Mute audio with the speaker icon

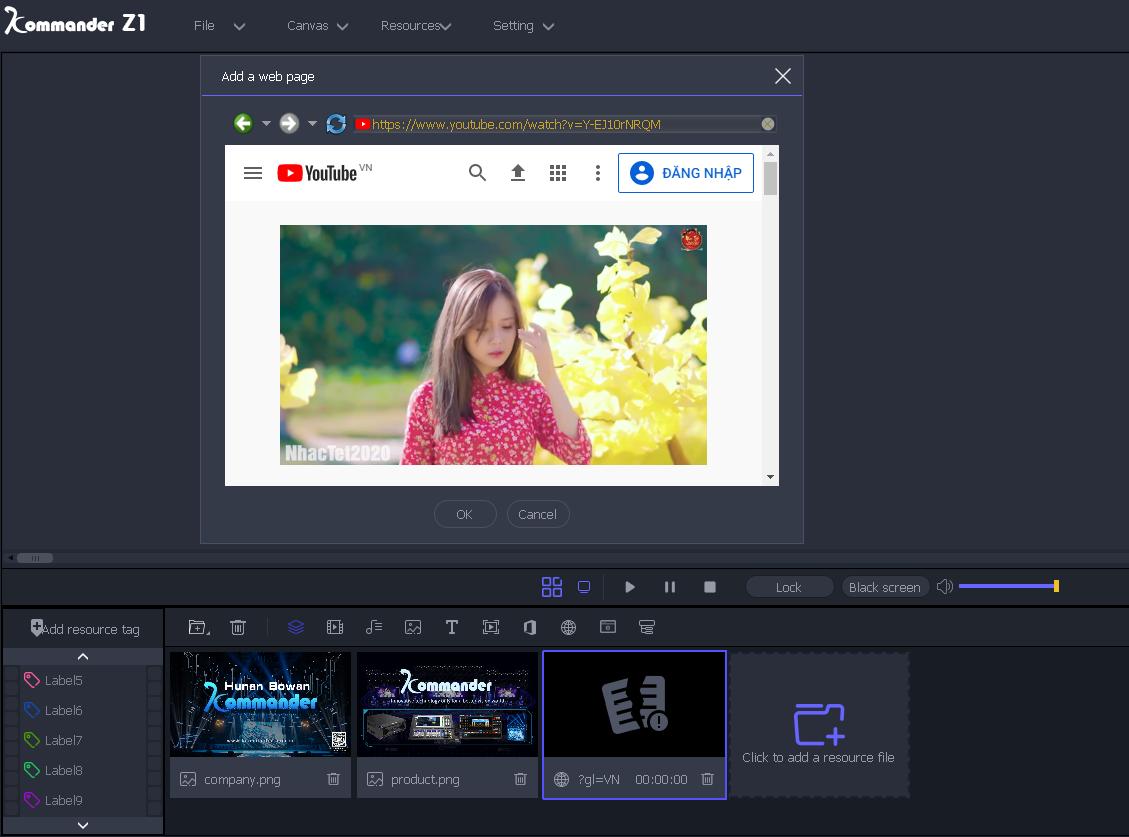(944, 587)
